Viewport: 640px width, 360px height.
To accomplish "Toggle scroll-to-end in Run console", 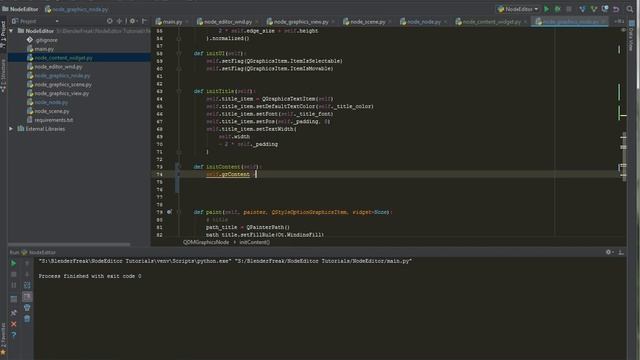I will 27,296.
